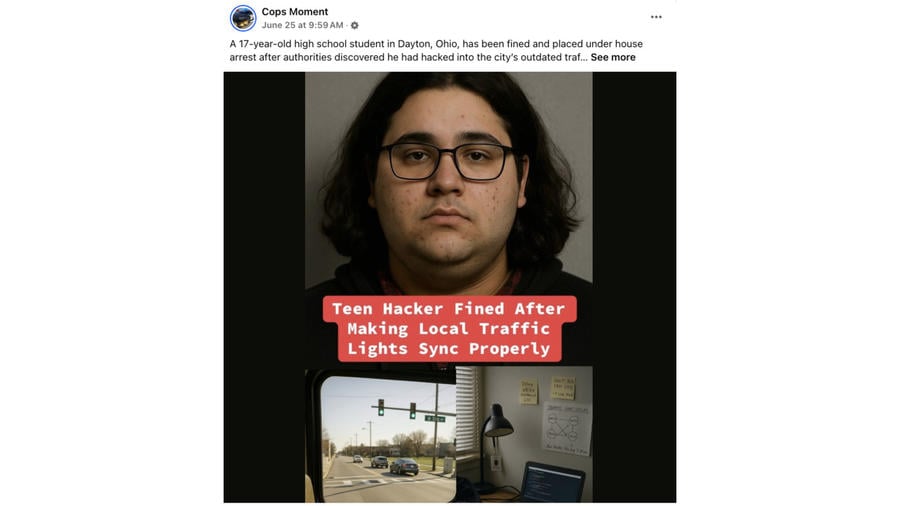
Task: Open the traffic intersection photo
Action: (382, 435)
